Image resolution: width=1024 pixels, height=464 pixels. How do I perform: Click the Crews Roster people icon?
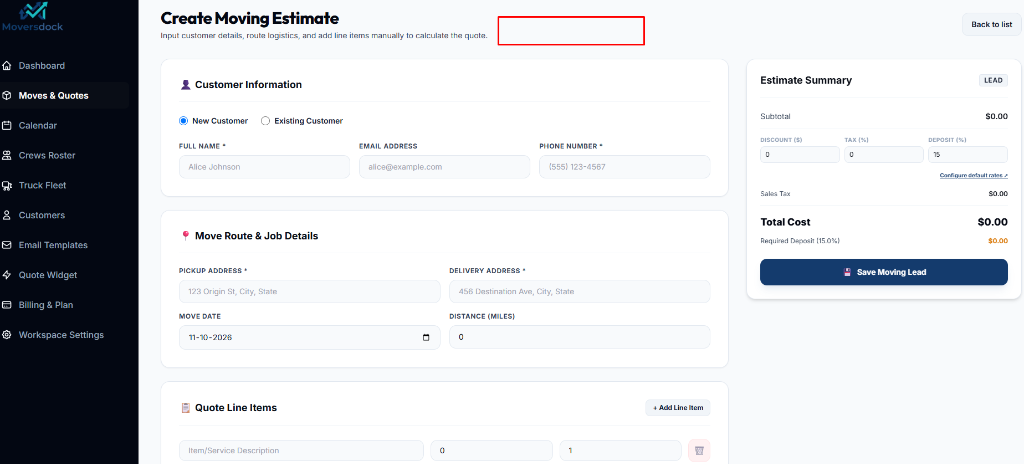pyautogui.click(x=7, y=156)
